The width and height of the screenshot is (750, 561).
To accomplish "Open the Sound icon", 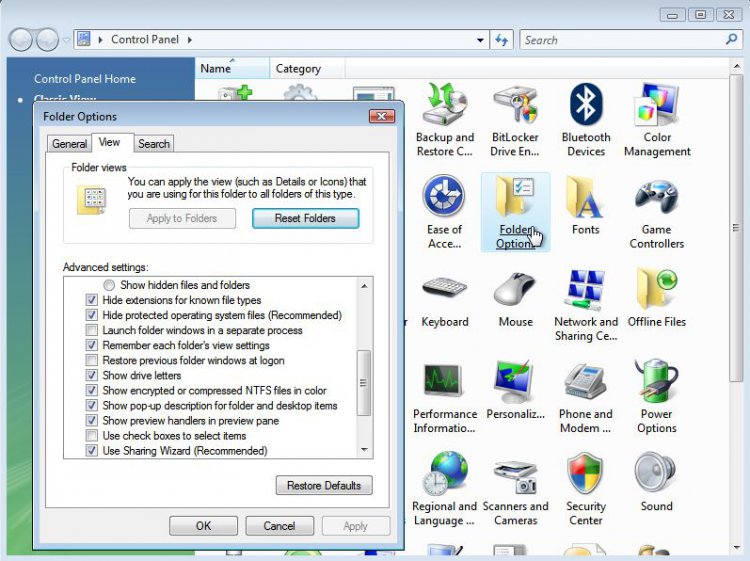I will tap(656, 482).
